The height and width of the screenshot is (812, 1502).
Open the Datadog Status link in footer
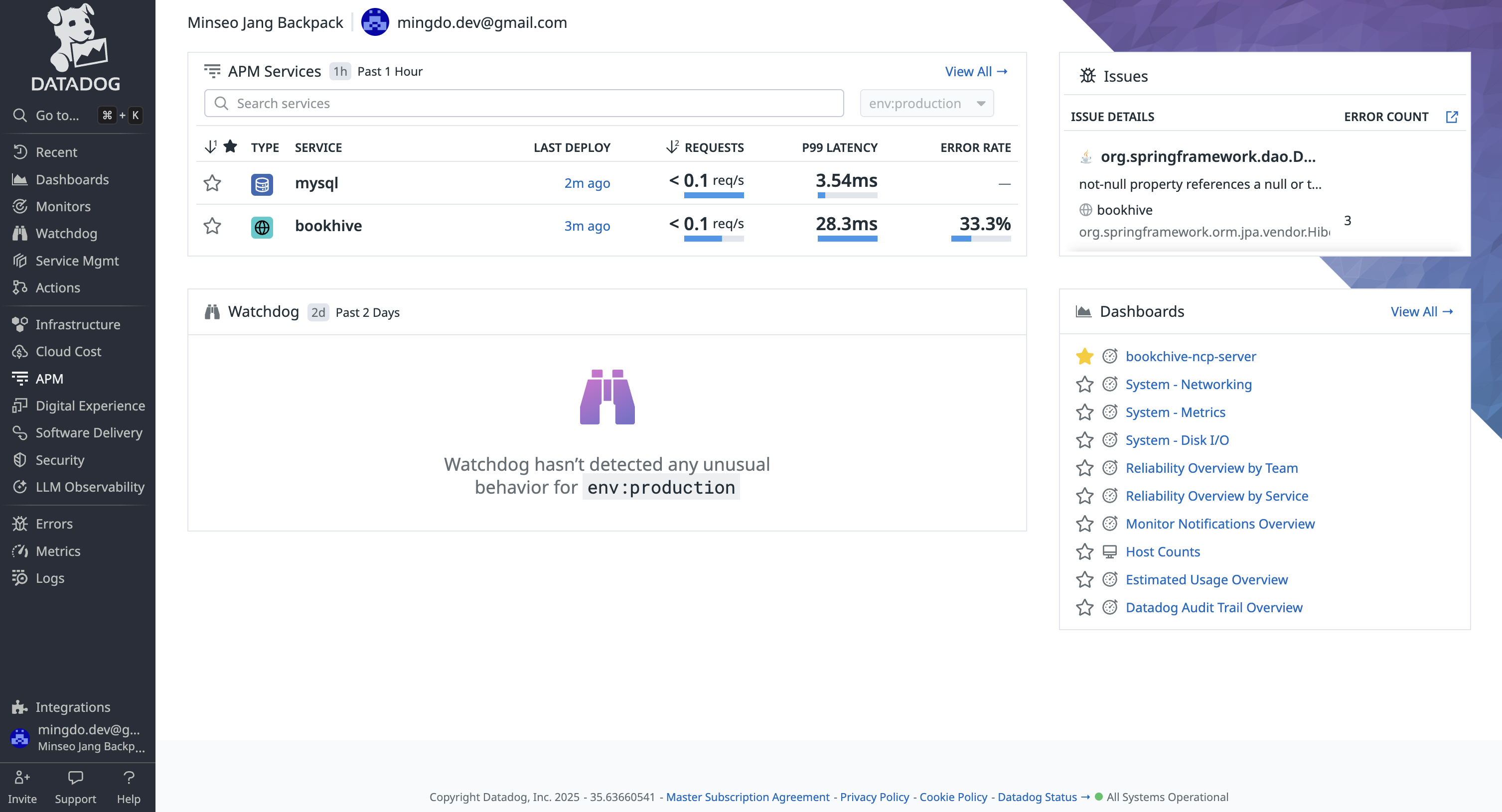[1043, 797]
